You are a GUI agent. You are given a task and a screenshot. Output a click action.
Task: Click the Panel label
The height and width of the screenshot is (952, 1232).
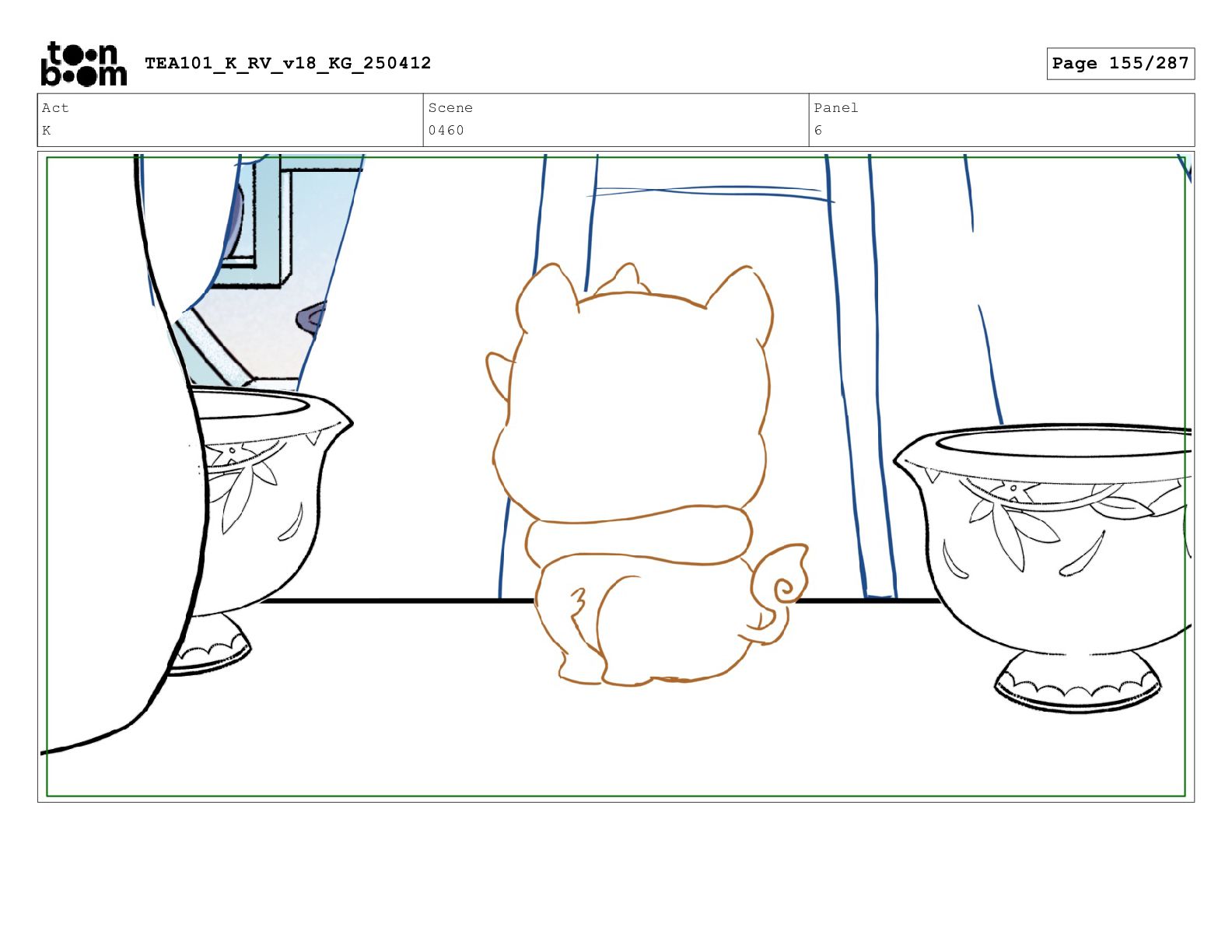(x=836, y=108)
